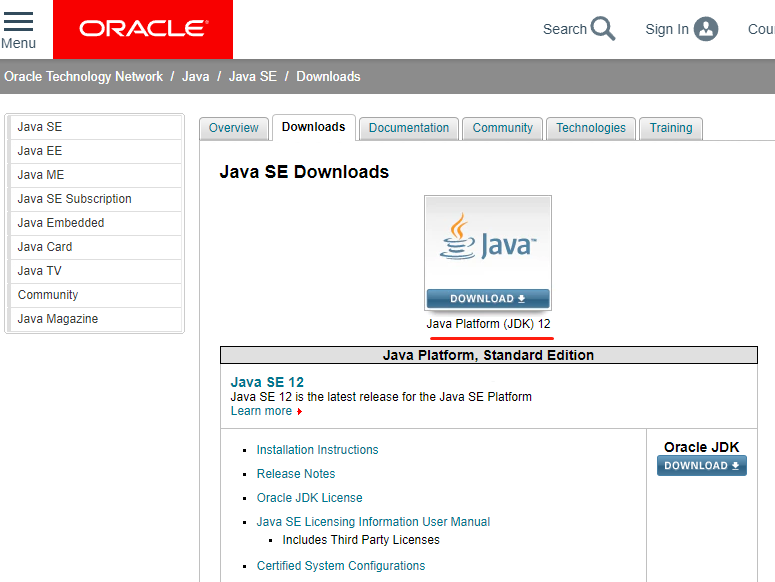Open Java SE Licensing Information User Manual

point(373,522)
